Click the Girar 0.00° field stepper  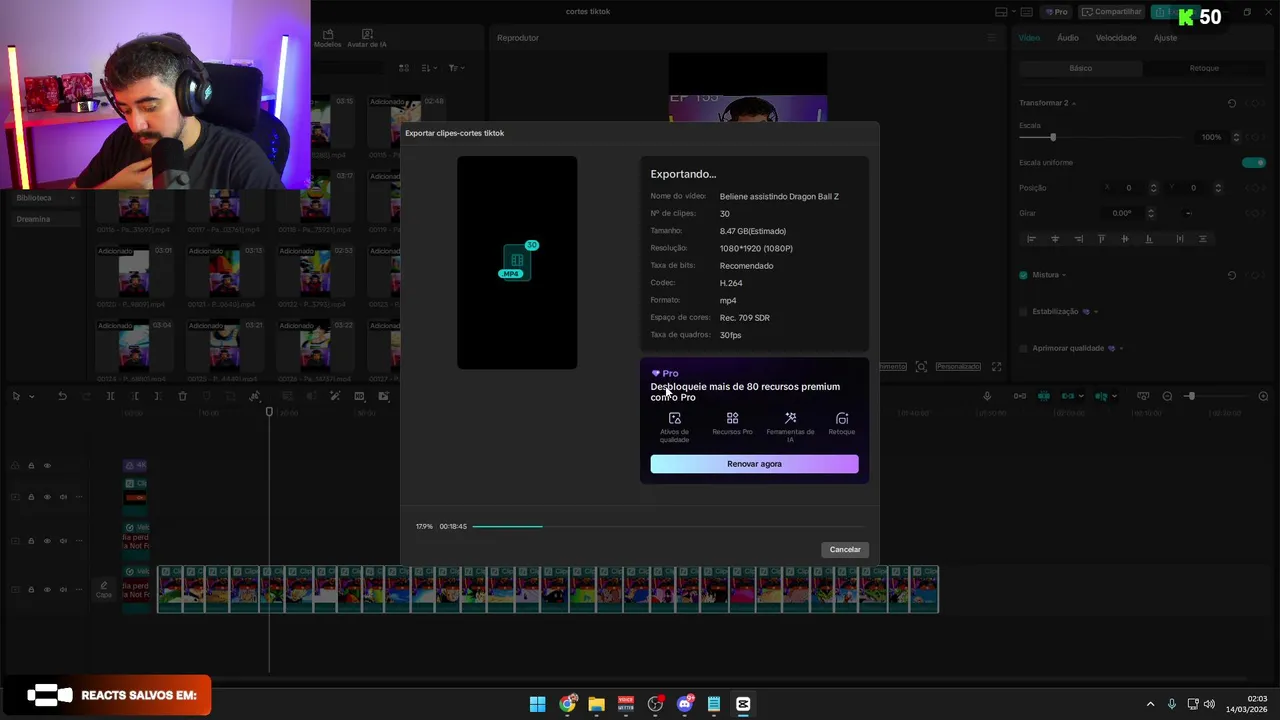coord(1150,213)
